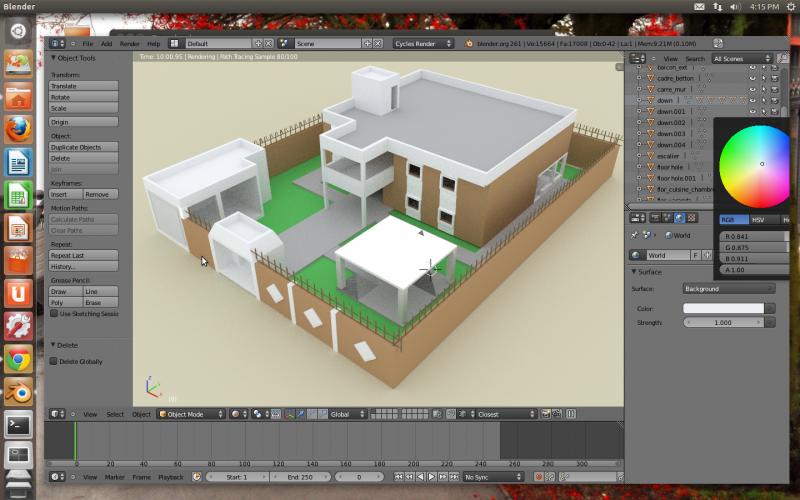Click the Firefox icon in the dock
This screenshot has height=500, width=800.
tap(18, 130)
